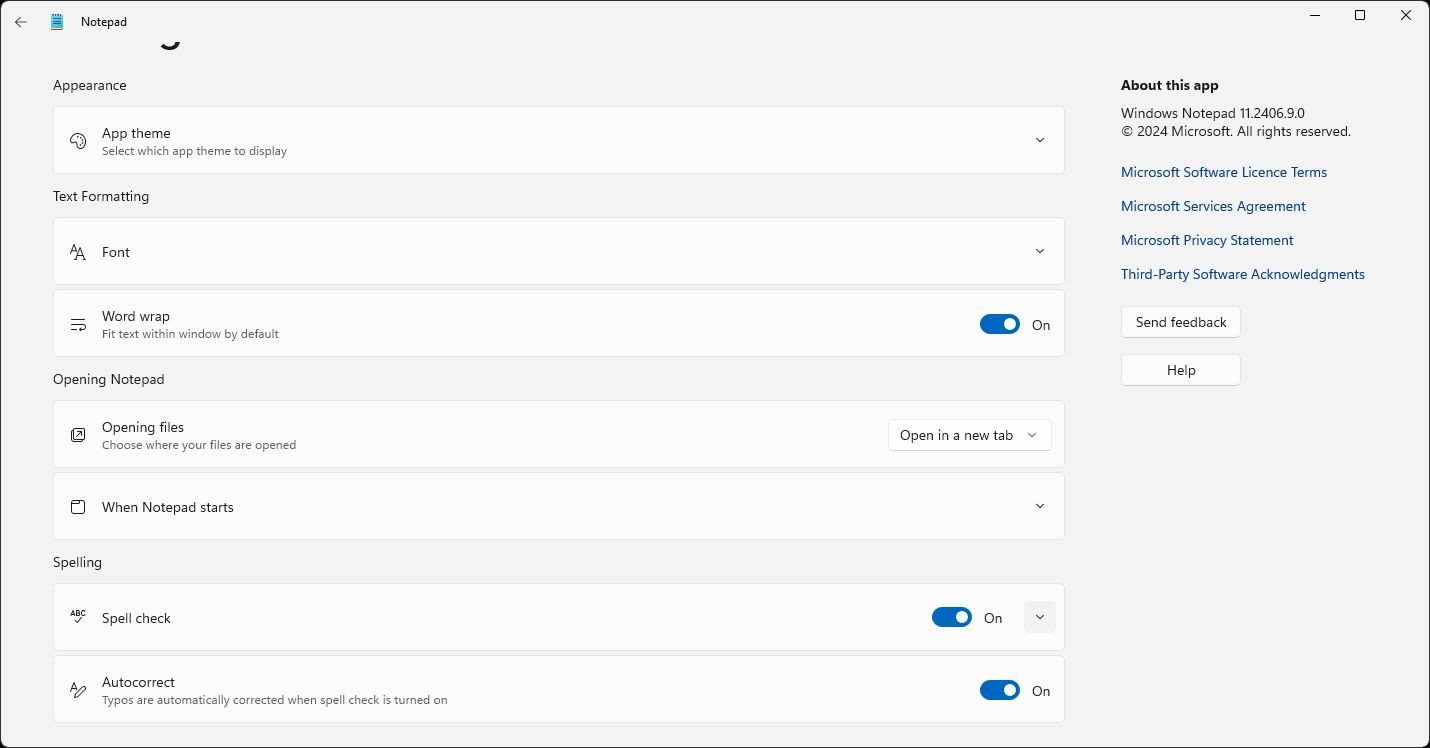The image size is (1430, 748).
Task: Click 'Windows Notepad 11.2406.9.0' version text
Action: tap(1213, 113)
